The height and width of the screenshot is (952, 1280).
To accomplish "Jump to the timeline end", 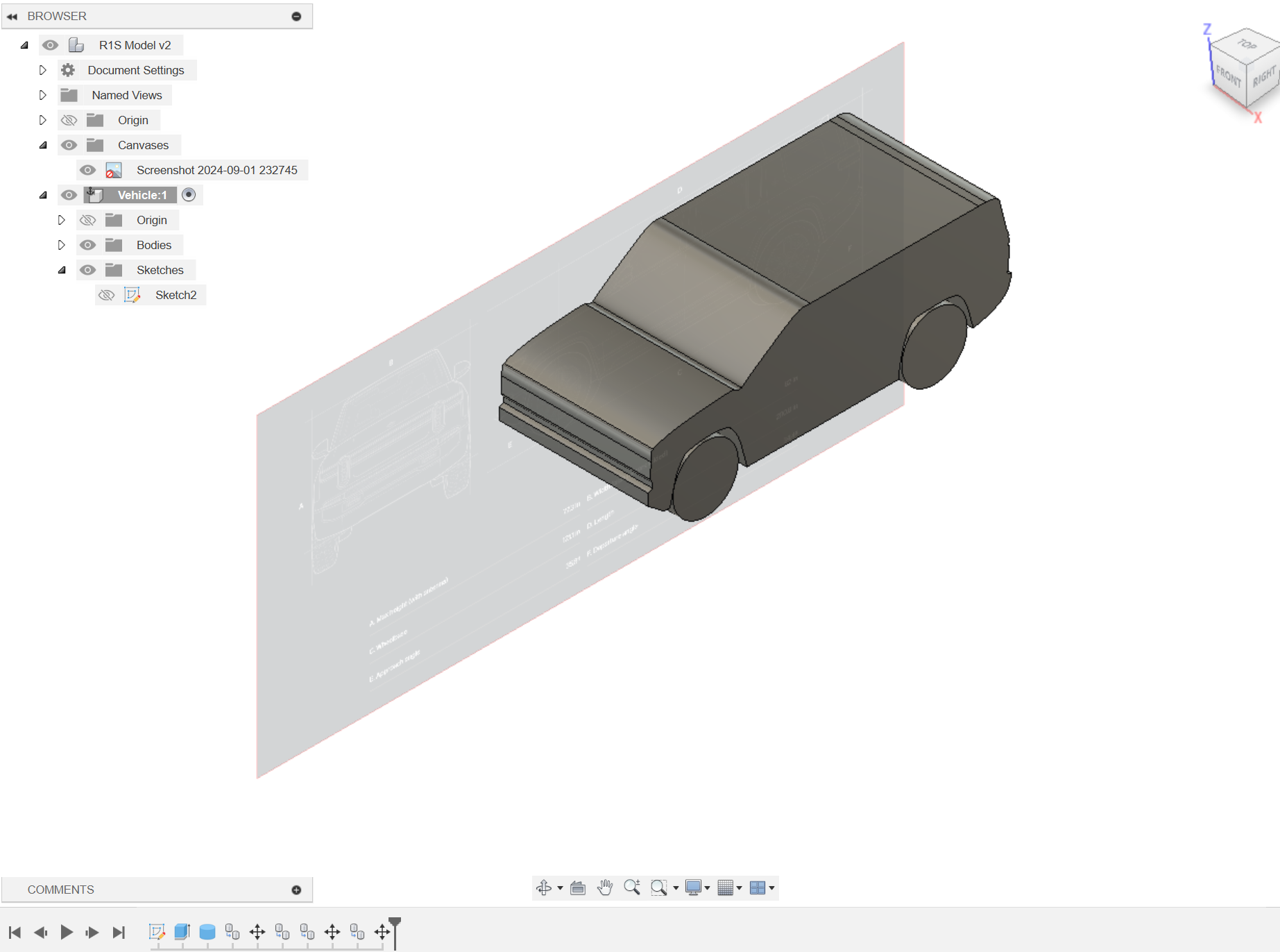I will tap(119, 932).
